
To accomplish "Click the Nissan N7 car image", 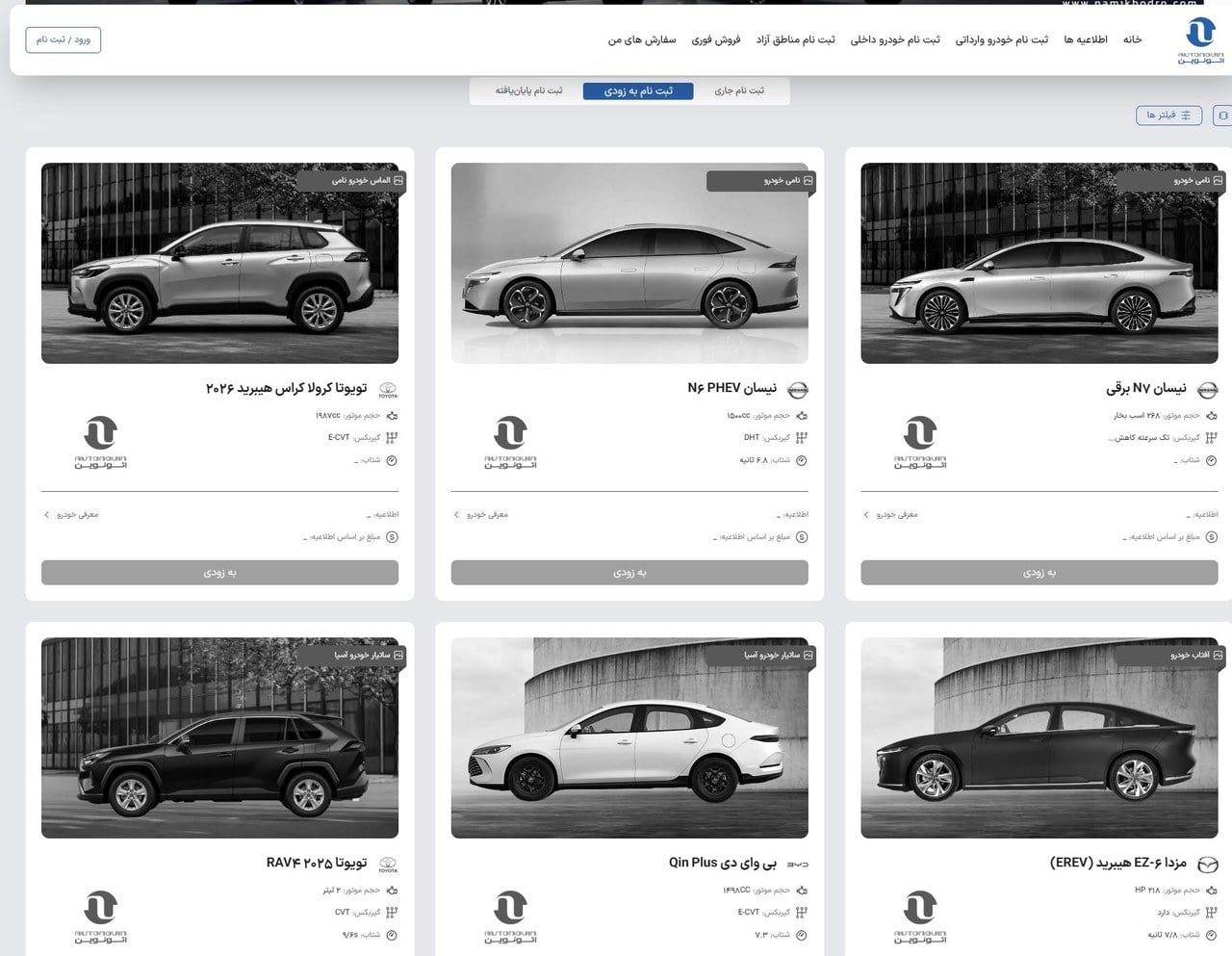I will 1039,263.
